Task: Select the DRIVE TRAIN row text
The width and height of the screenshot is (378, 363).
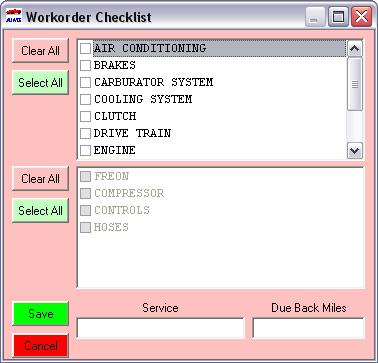Action: click(x=132, y=133)
